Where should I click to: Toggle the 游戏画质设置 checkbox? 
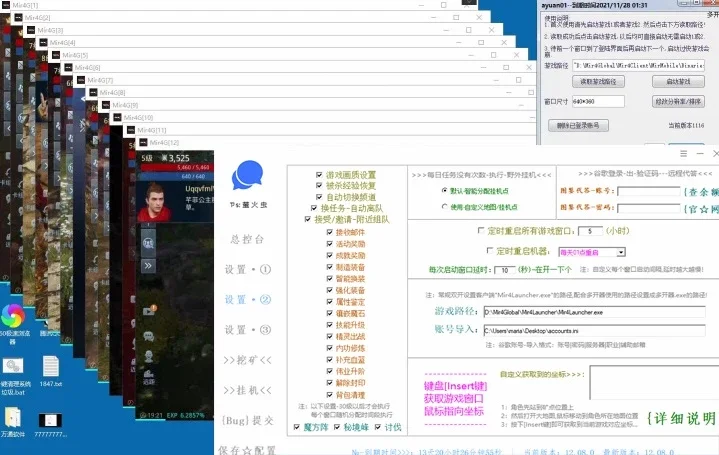319,175
